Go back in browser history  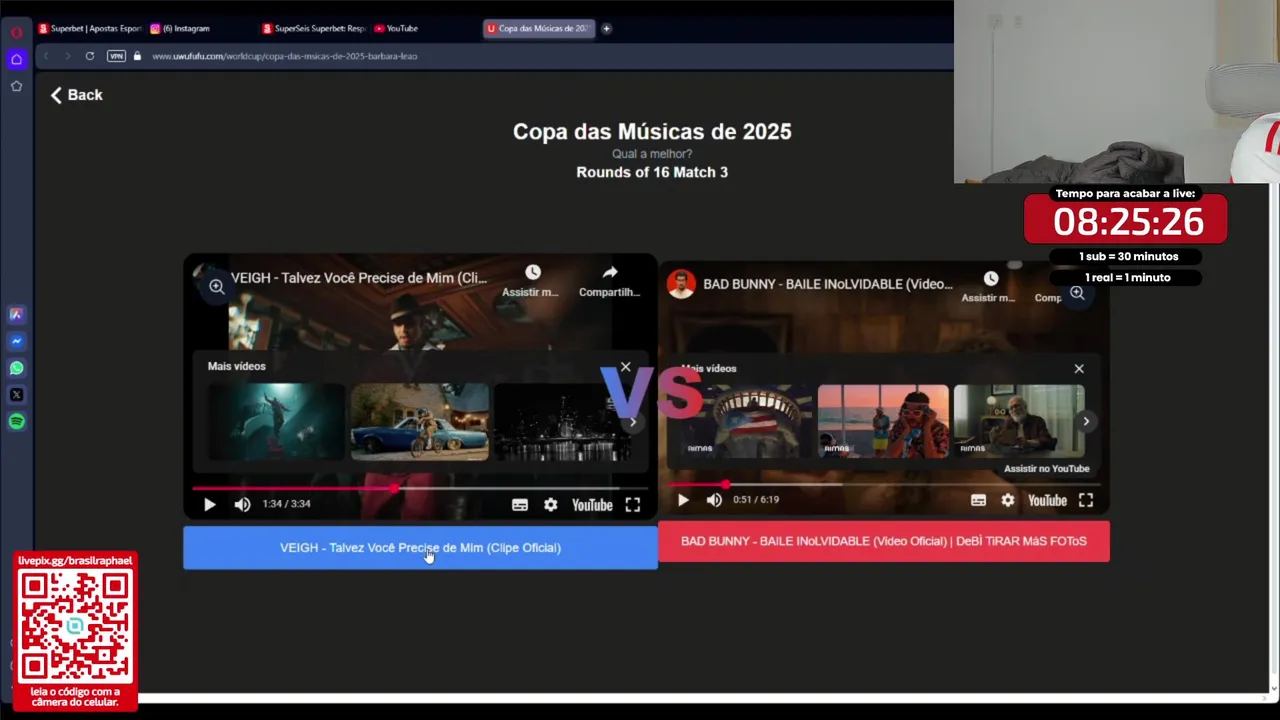(46, 56)
